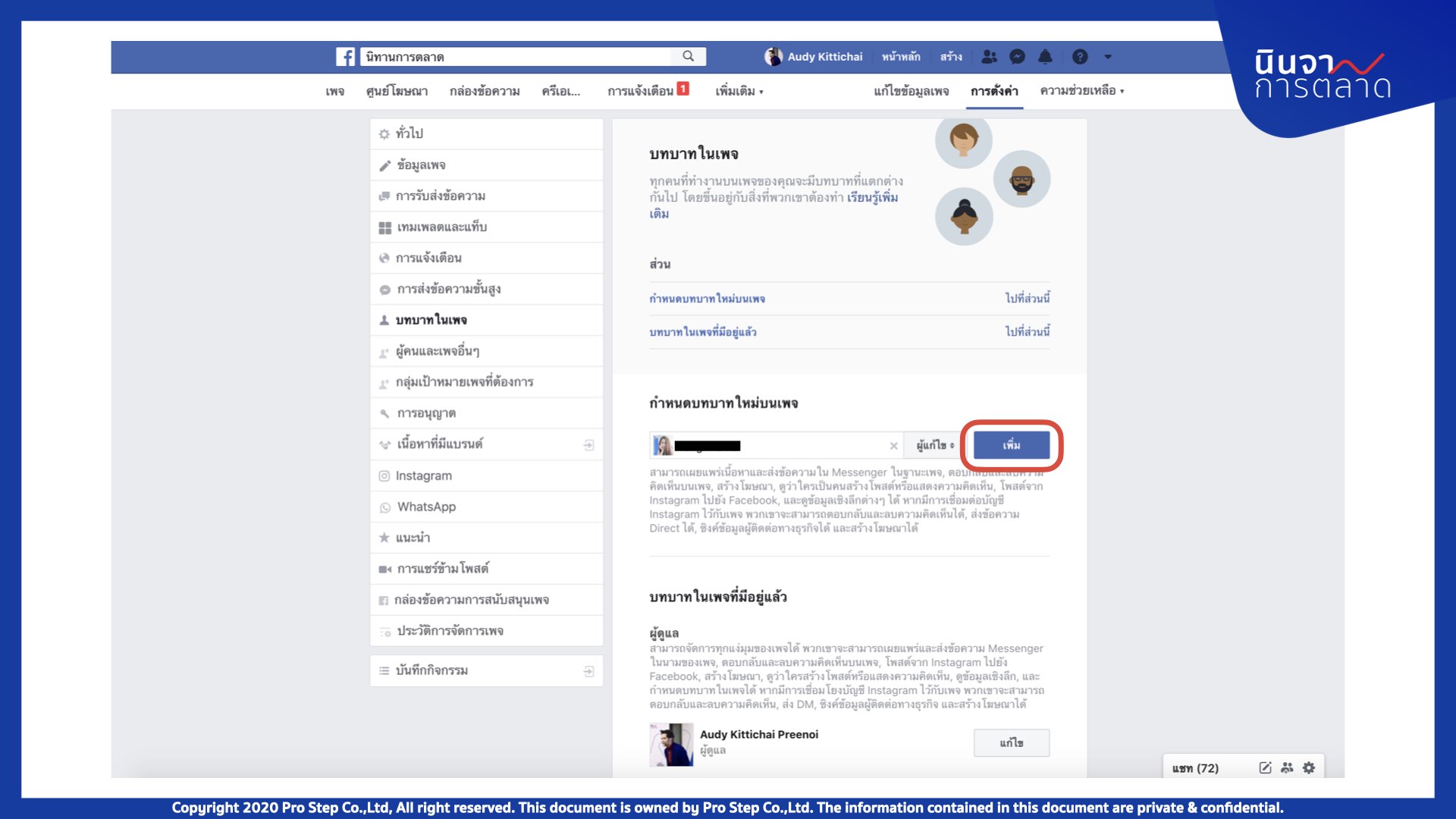Click Audy Kittichai profile avatar

coord(773,57)
